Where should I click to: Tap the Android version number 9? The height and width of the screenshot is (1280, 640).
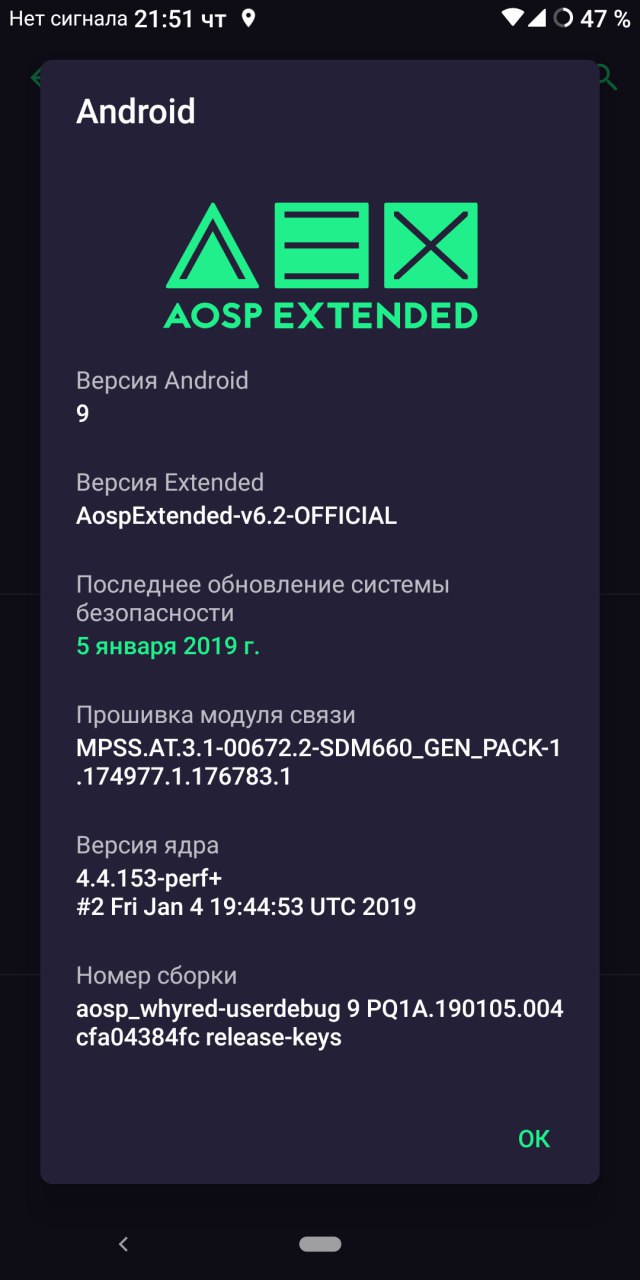point(83,413)
